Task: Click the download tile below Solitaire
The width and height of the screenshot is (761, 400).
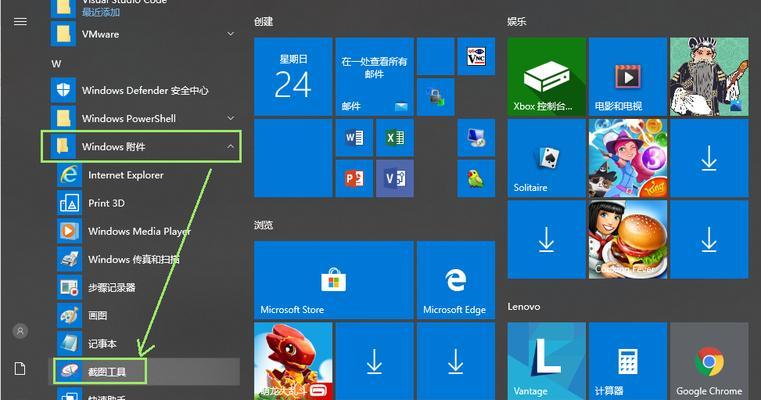Action: [x=546, y=239]
